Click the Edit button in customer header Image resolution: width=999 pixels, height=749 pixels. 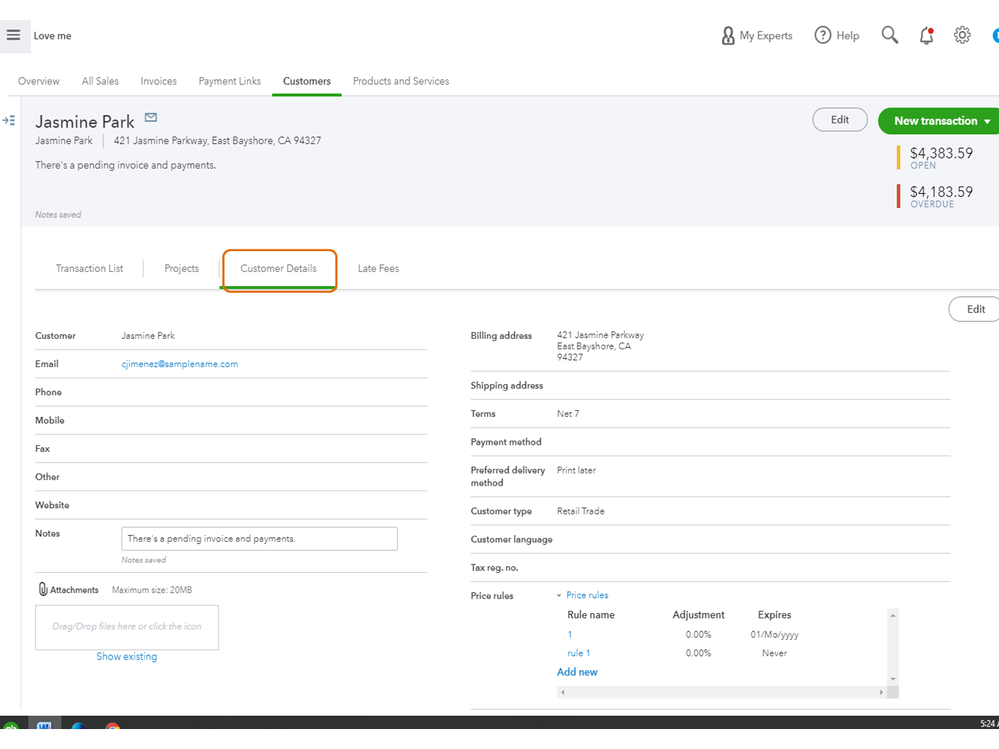[839, 120]
